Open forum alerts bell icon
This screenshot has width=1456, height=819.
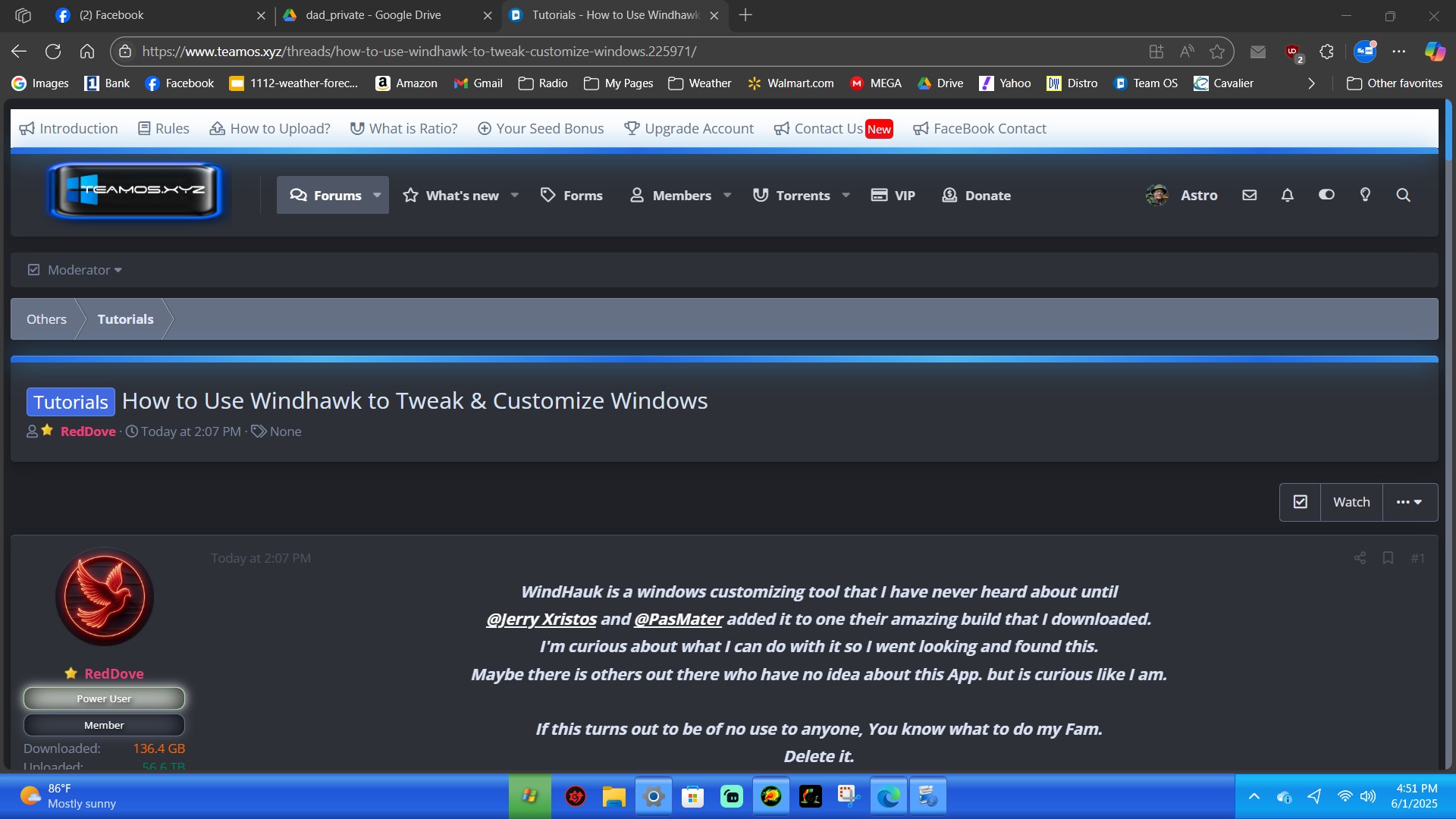pos(1288,195)
